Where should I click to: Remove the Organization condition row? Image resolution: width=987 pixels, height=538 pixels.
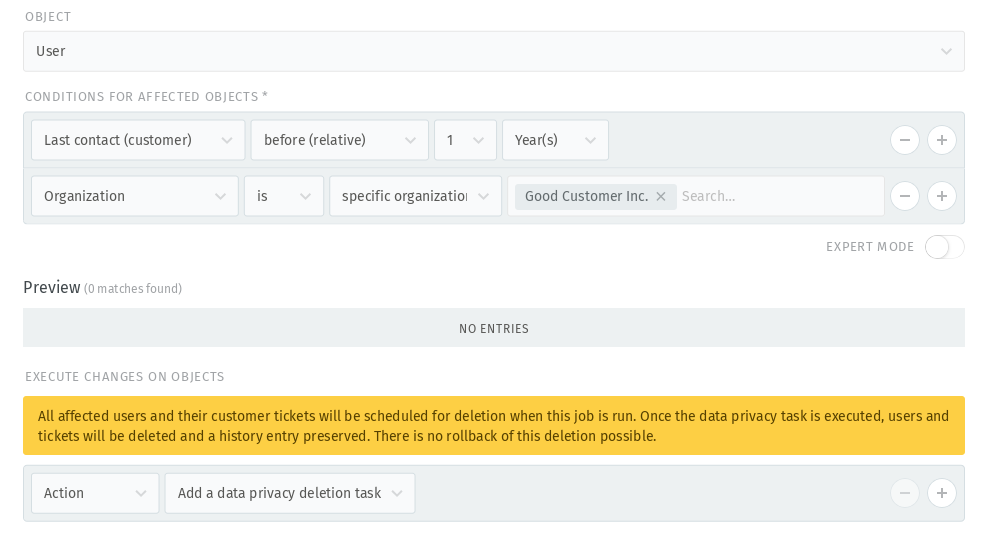click(905, 196)
